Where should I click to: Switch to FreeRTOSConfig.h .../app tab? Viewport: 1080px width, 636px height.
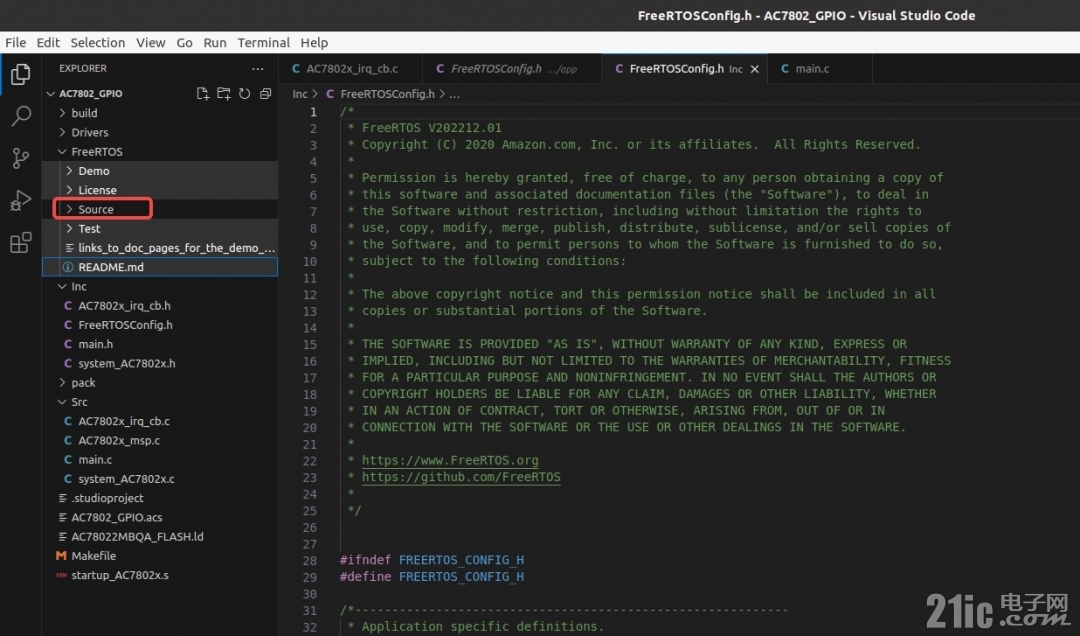click(512, 69)
